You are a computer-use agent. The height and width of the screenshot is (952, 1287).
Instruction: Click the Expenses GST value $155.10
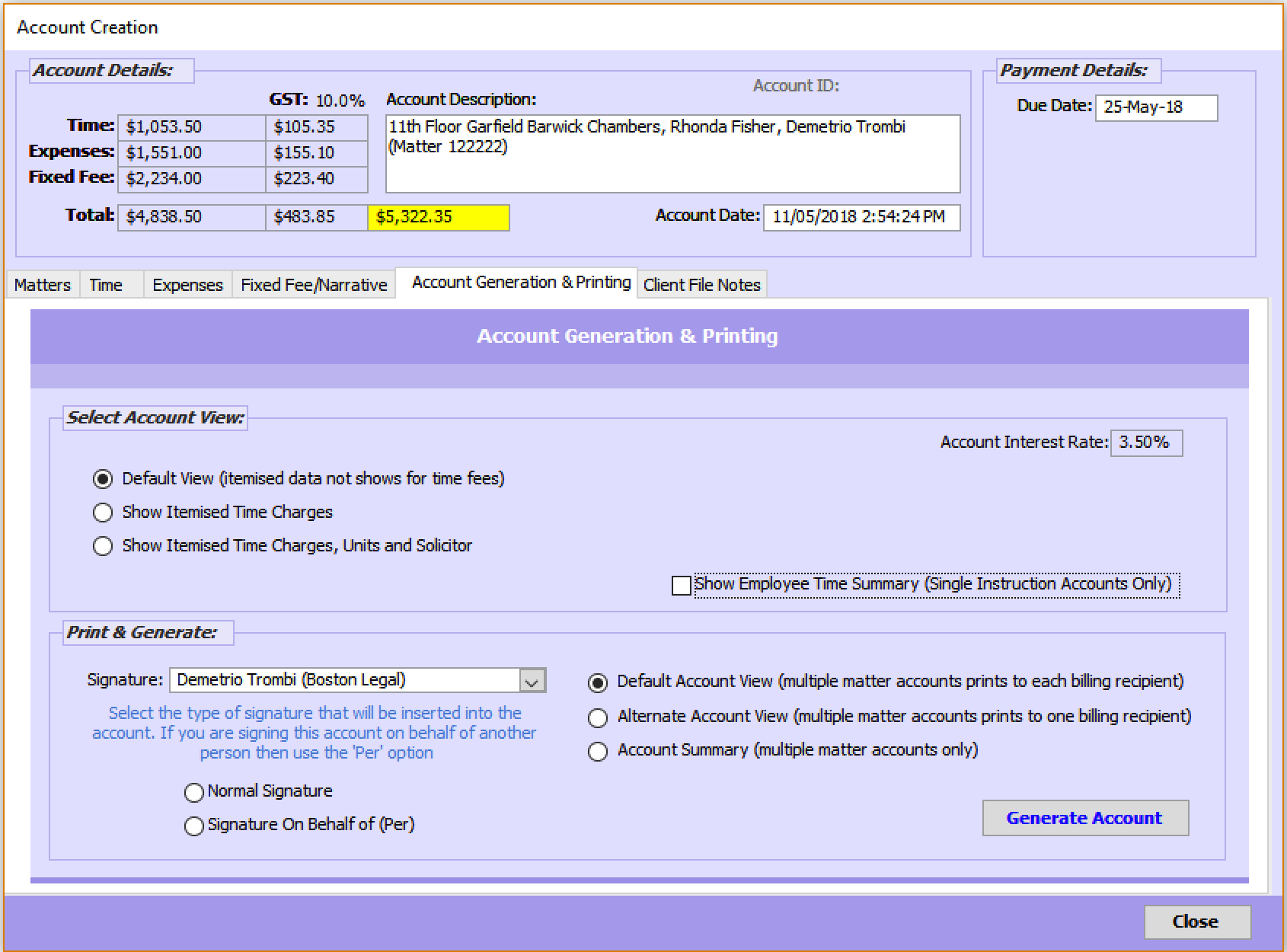pos(317,153)
